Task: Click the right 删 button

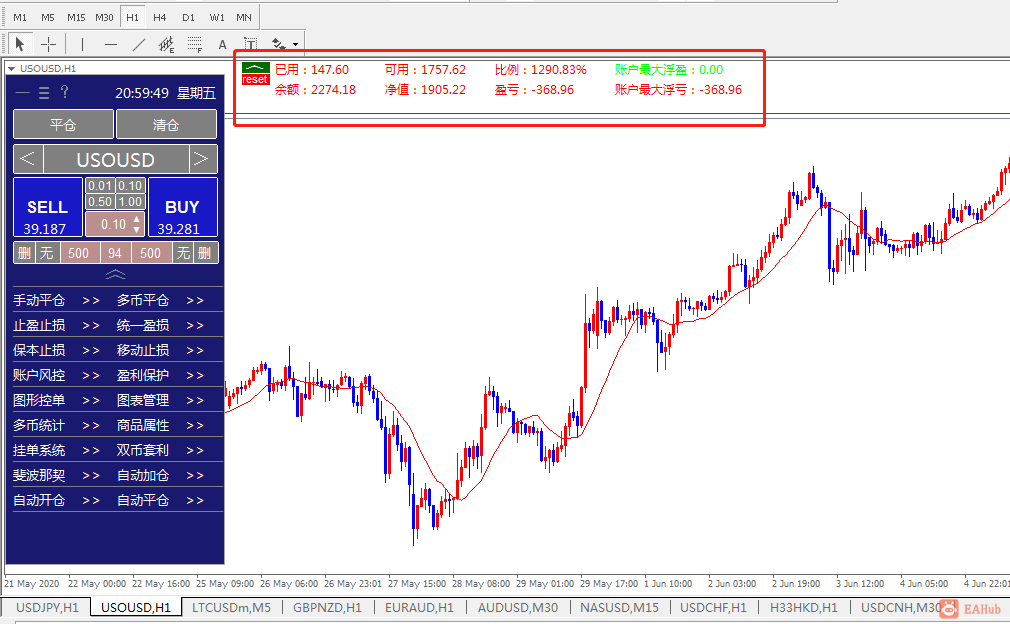Action: tap(205, 253)
